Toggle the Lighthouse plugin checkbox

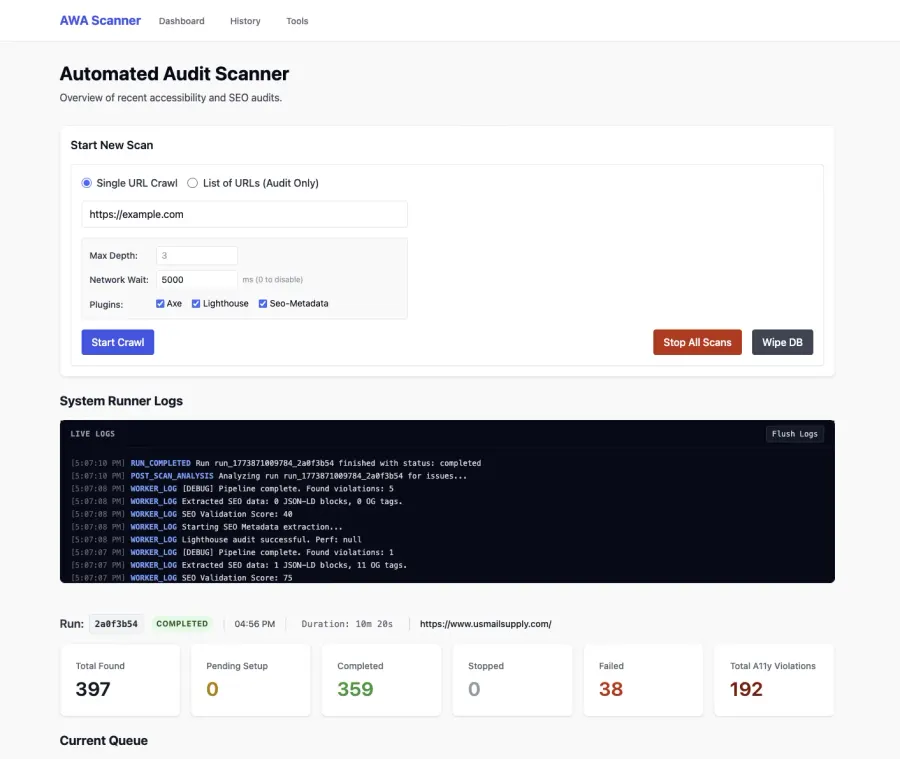(x=197, y=304)
